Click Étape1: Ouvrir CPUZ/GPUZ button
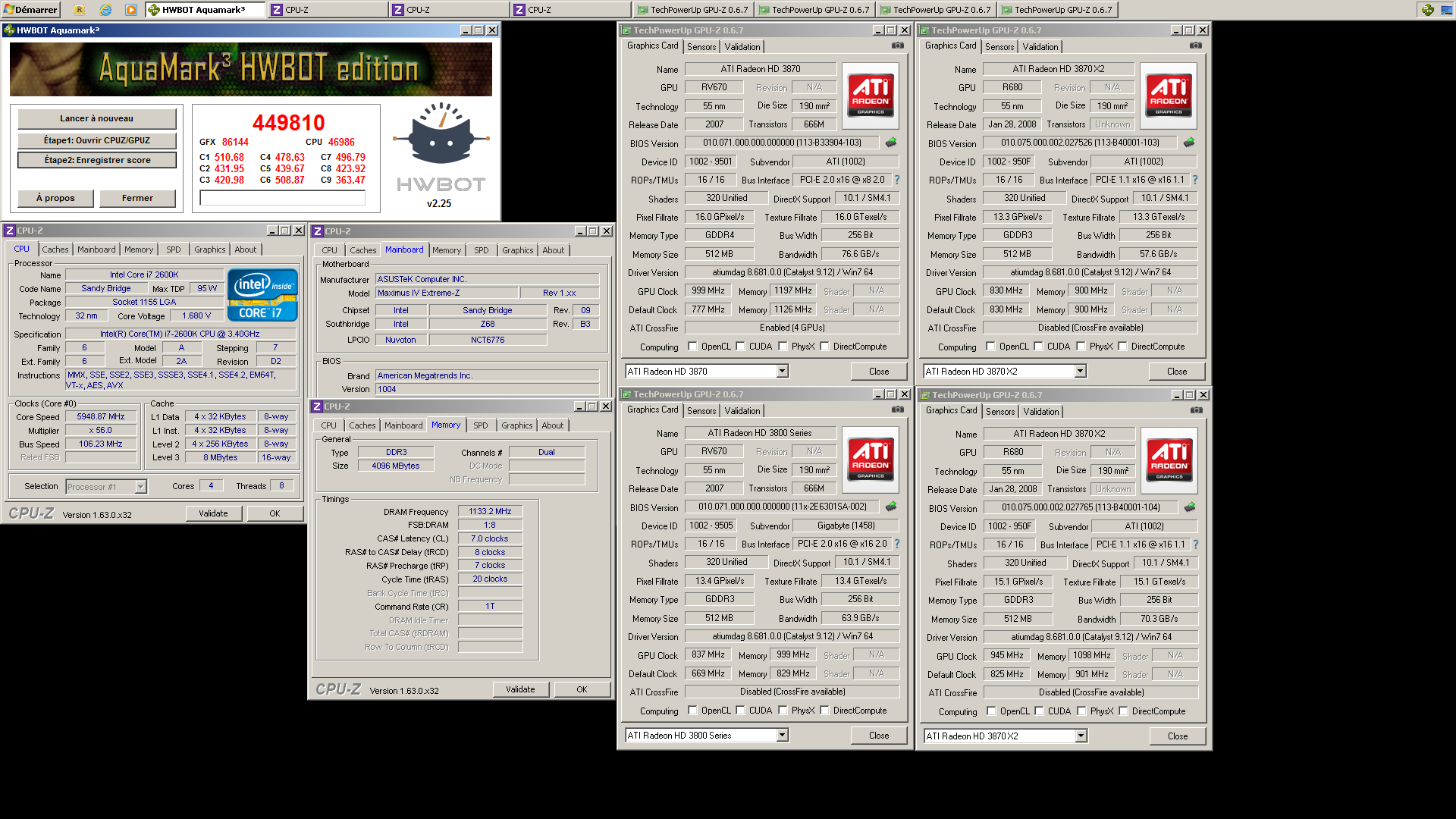 click(97, 140)
